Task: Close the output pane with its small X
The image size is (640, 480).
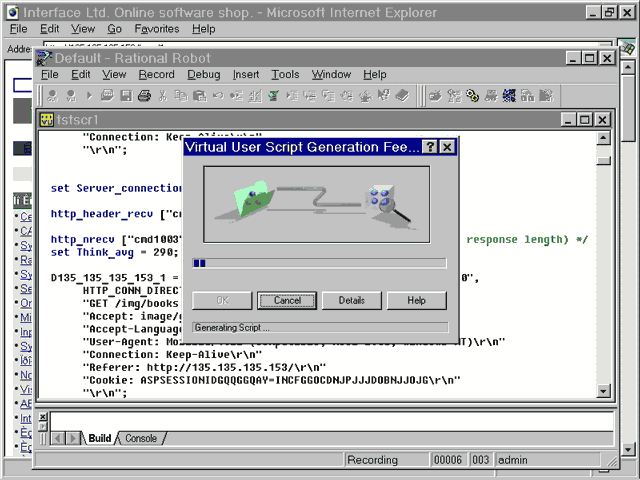Action: coord(43,416)
